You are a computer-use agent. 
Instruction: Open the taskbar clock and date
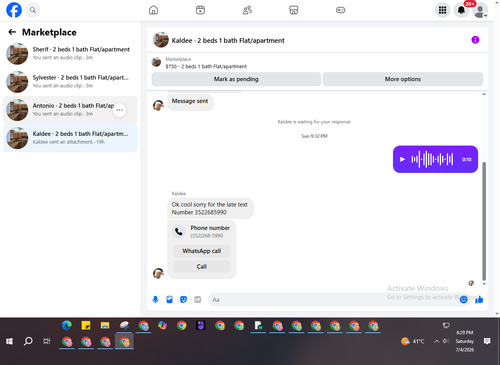coord(465,341)
